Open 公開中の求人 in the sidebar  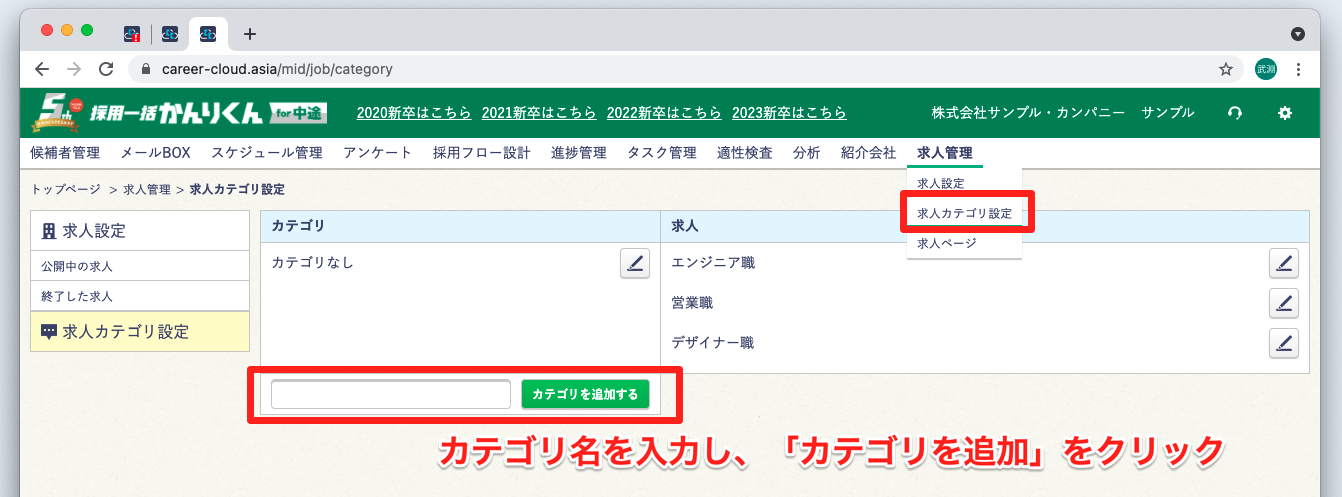click(x=77, y=266)
